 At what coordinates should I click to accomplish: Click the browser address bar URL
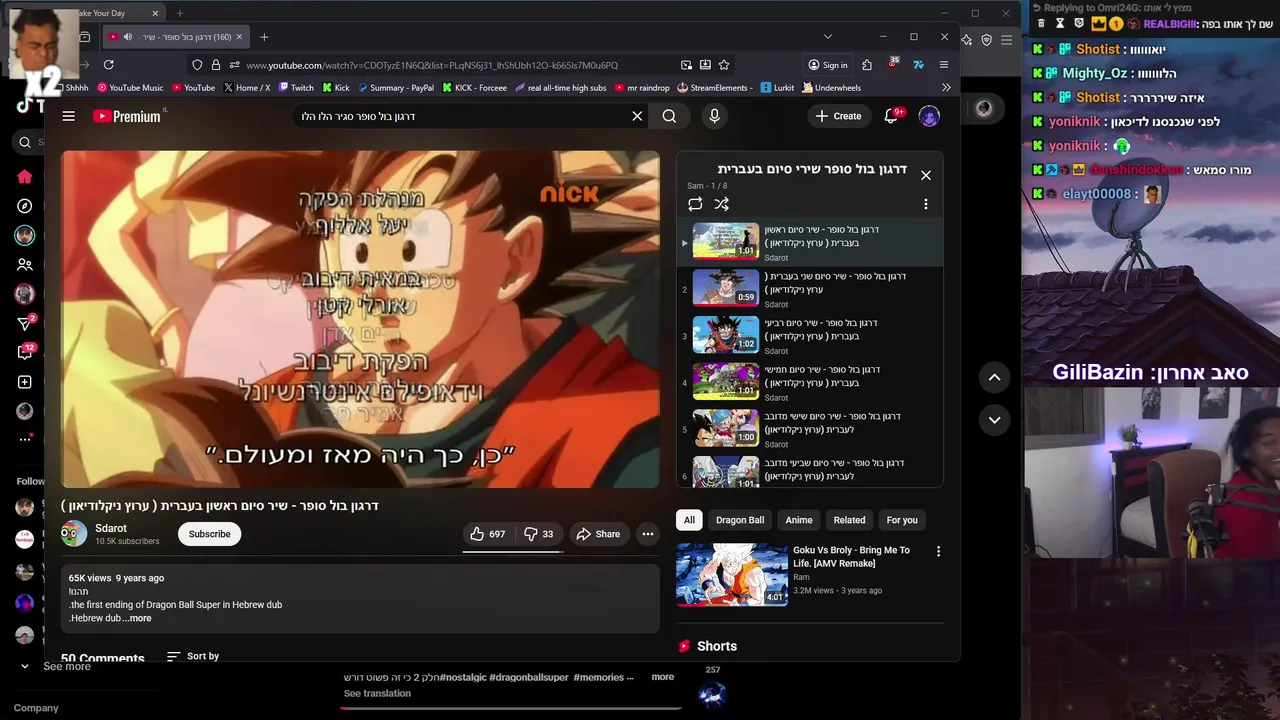(x=432, y=65)
